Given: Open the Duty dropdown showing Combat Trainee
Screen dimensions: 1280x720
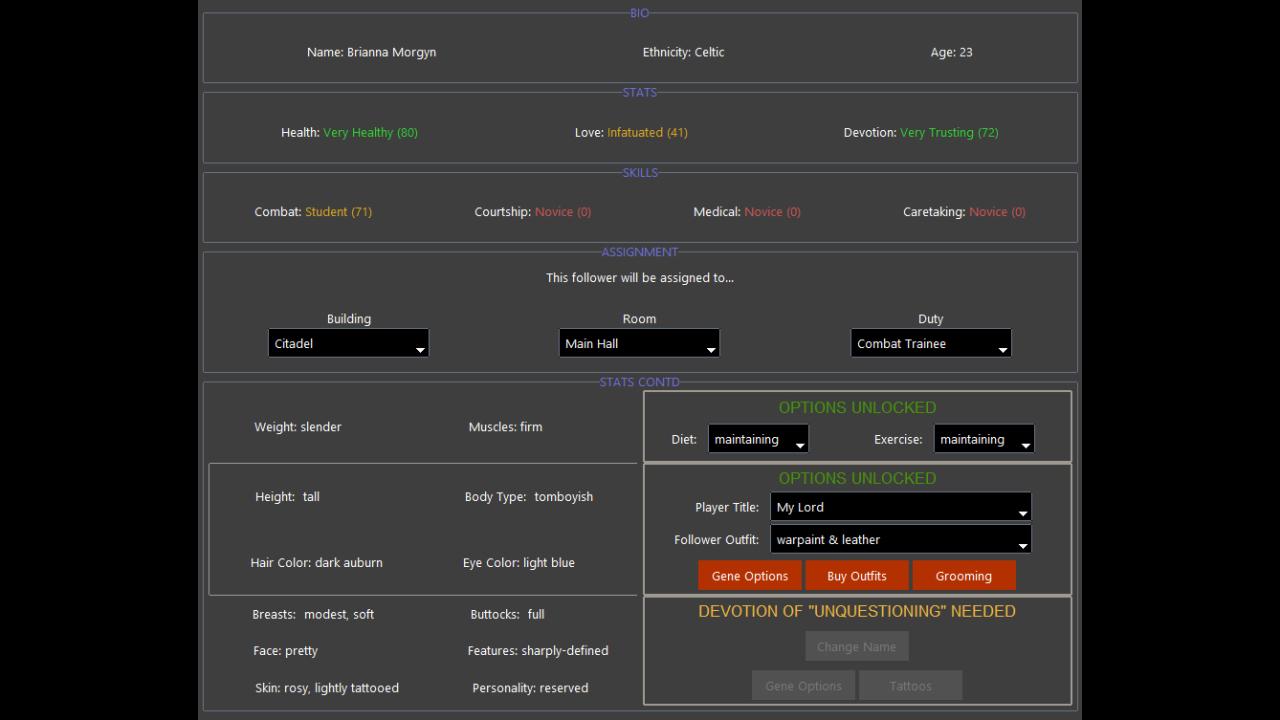Looking at the screenshot, I should click(x=931, y=343).
